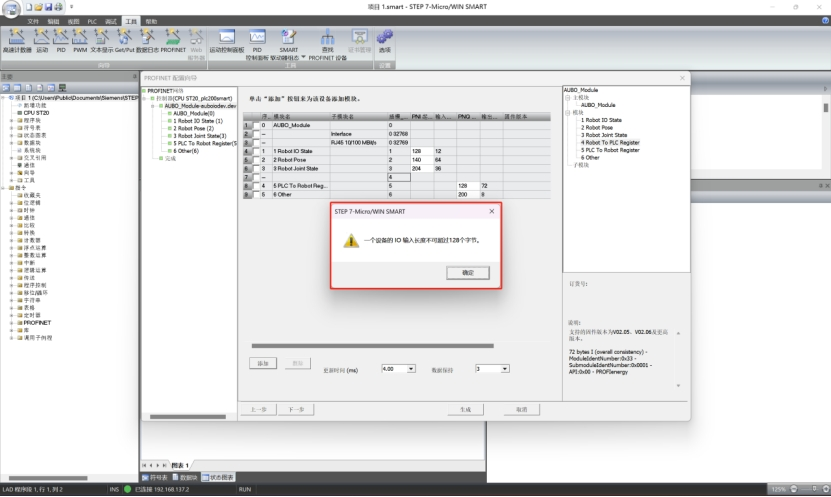
Task: Open the 数据保持 dropdown showing 3
Action: tap(505, 369)
